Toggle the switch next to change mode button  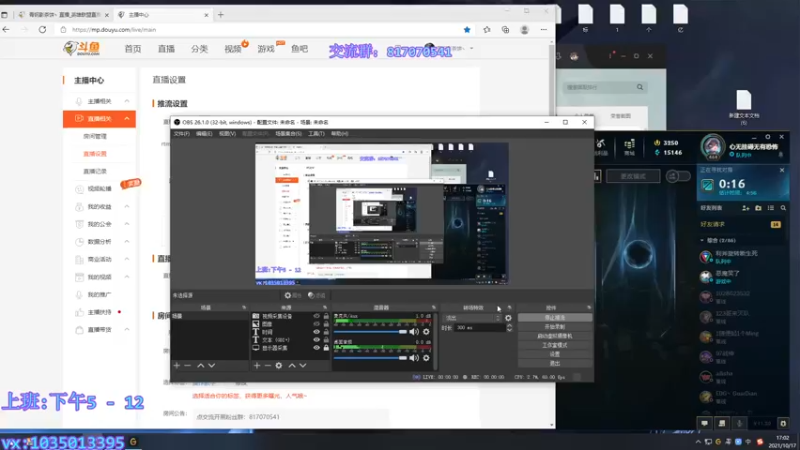678,176
